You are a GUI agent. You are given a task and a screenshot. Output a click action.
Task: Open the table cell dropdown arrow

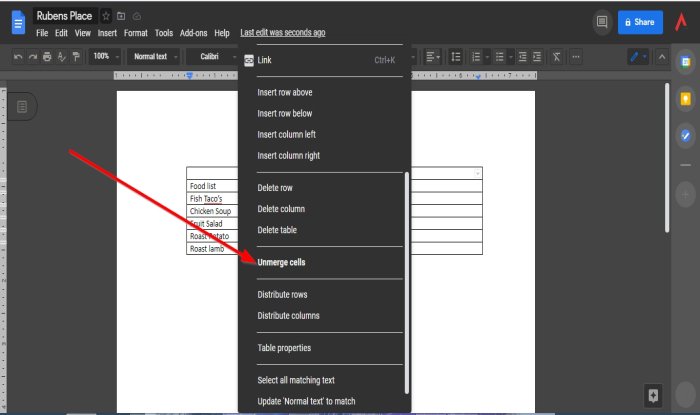click(x=477, y=173)
